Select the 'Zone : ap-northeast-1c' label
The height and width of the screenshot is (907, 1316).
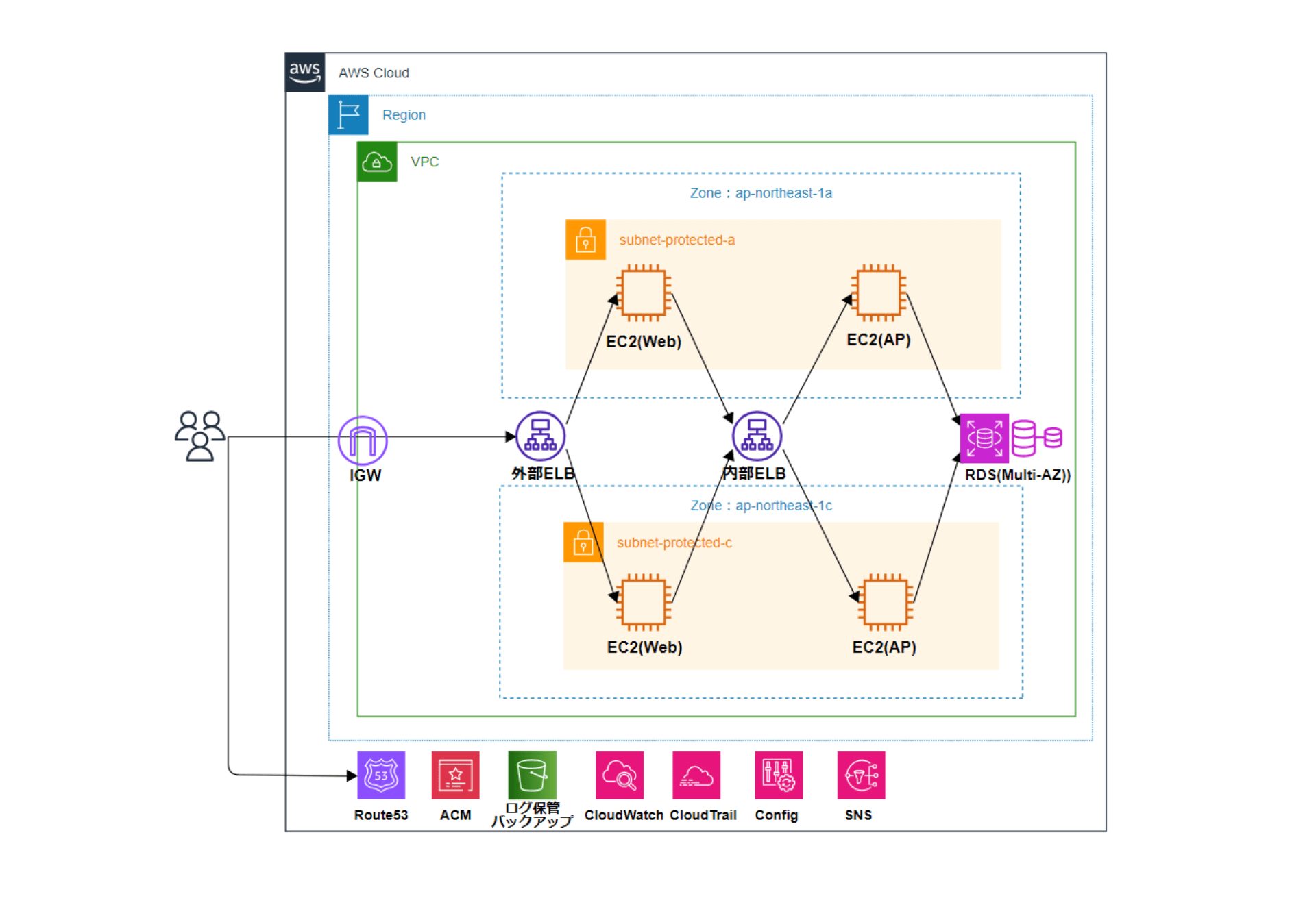pyautogui.click(x=761, y=506)
